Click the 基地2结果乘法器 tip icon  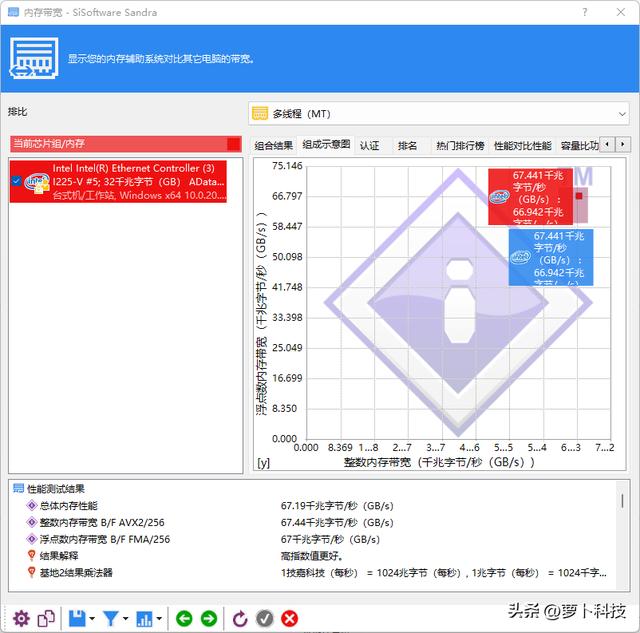31,572
